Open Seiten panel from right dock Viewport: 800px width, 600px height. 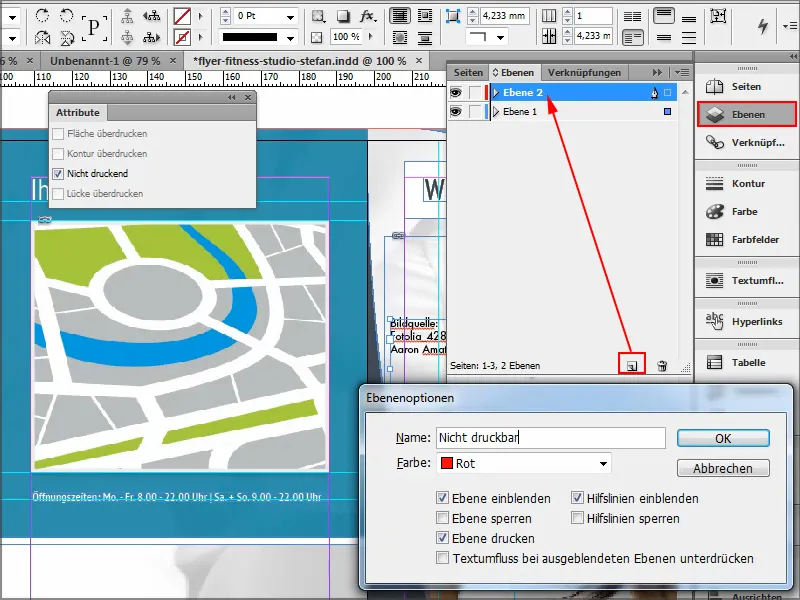[746, 87]
